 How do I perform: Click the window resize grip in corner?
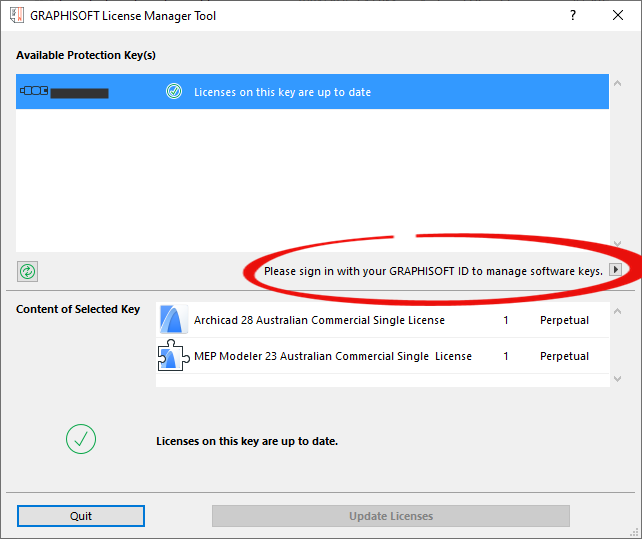click(x=634, y=532)
